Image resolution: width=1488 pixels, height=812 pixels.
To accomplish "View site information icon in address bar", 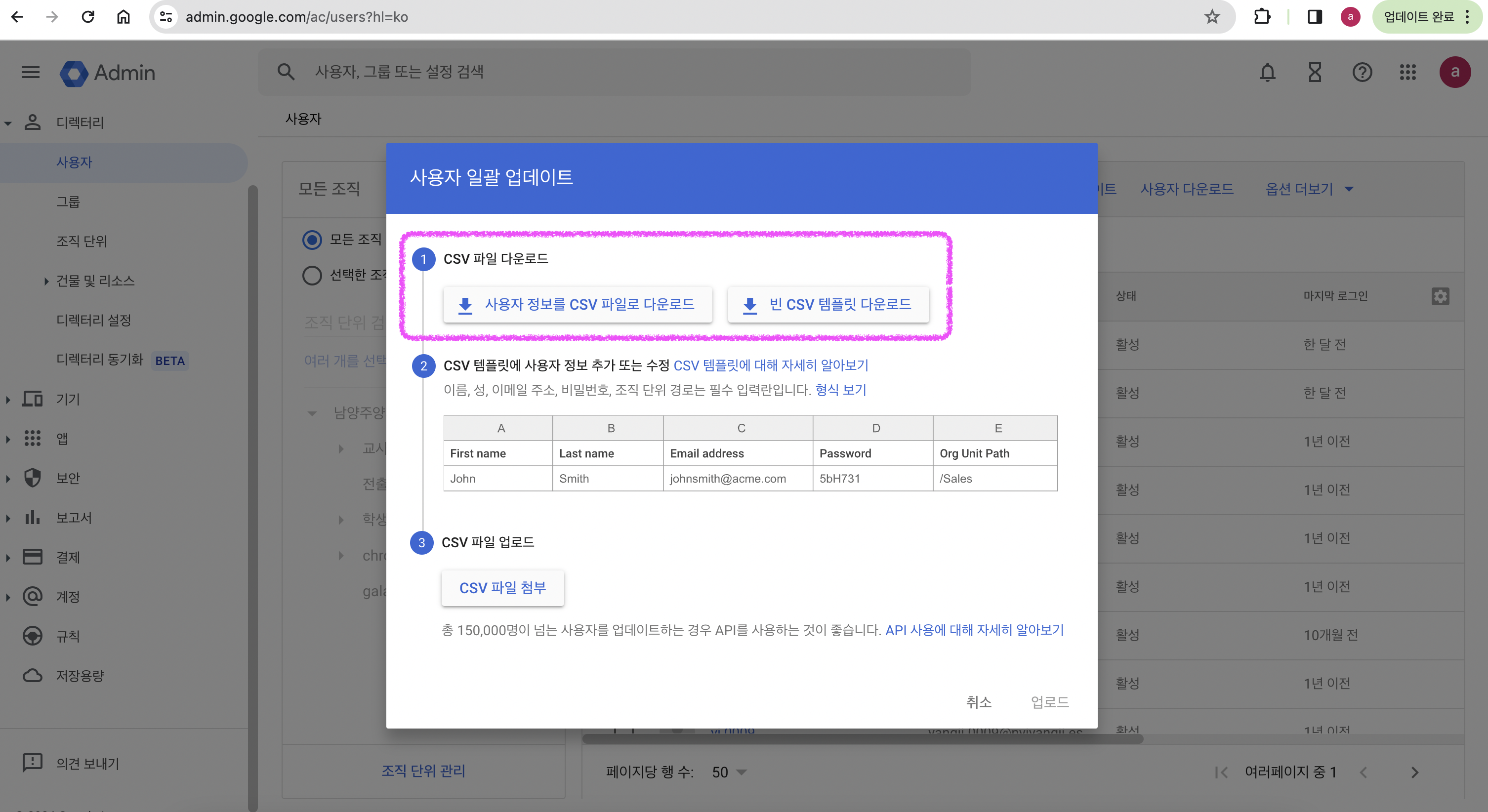I will pyautogui.click(x=166, y=17).
